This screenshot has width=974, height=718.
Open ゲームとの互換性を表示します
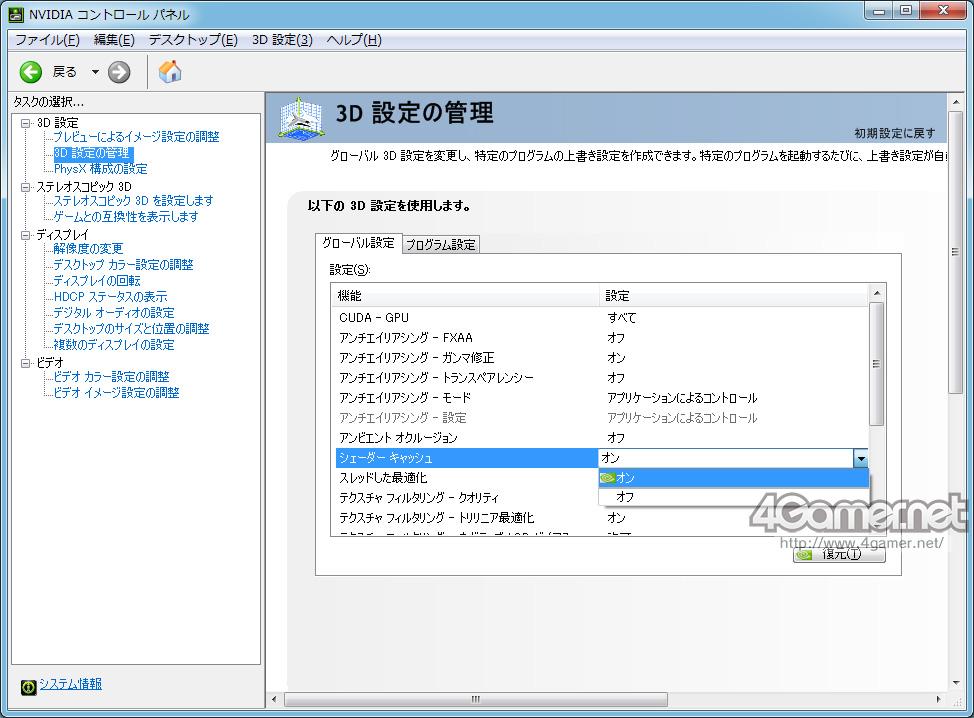click(x=125, y=217)
